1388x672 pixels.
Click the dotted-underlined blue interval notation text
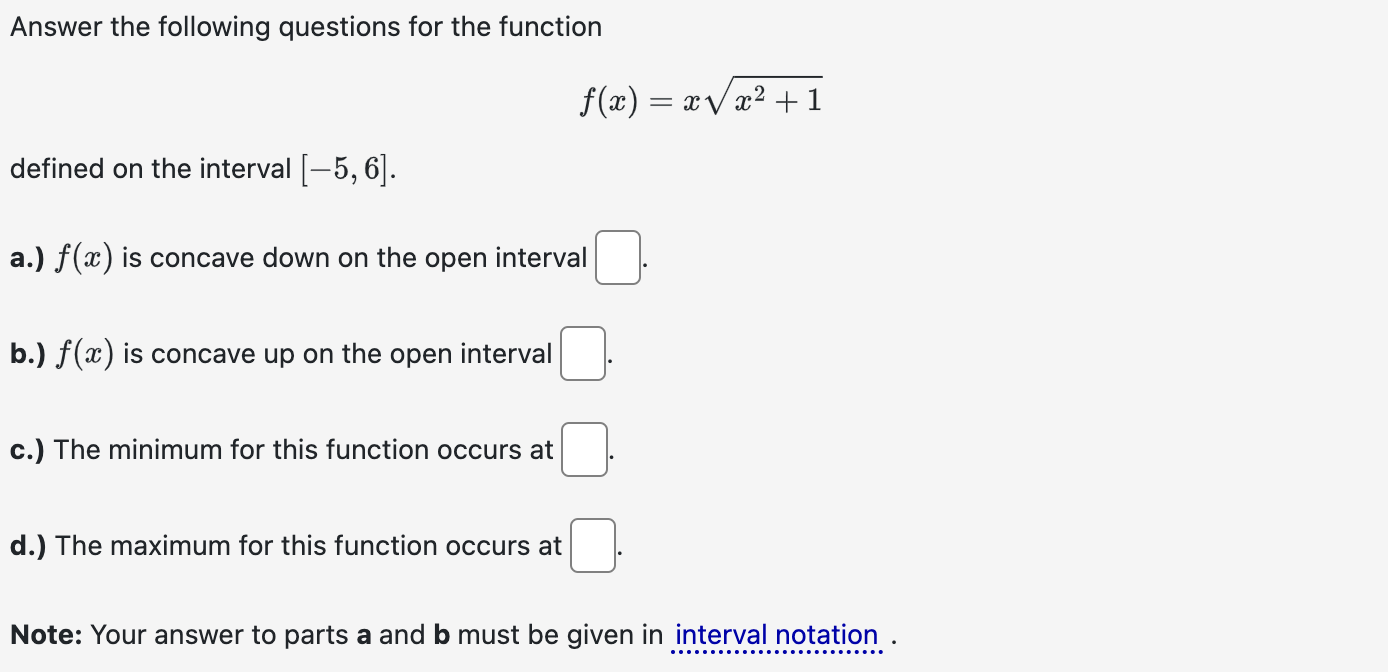pyautogui.click(x=776, y=634)
